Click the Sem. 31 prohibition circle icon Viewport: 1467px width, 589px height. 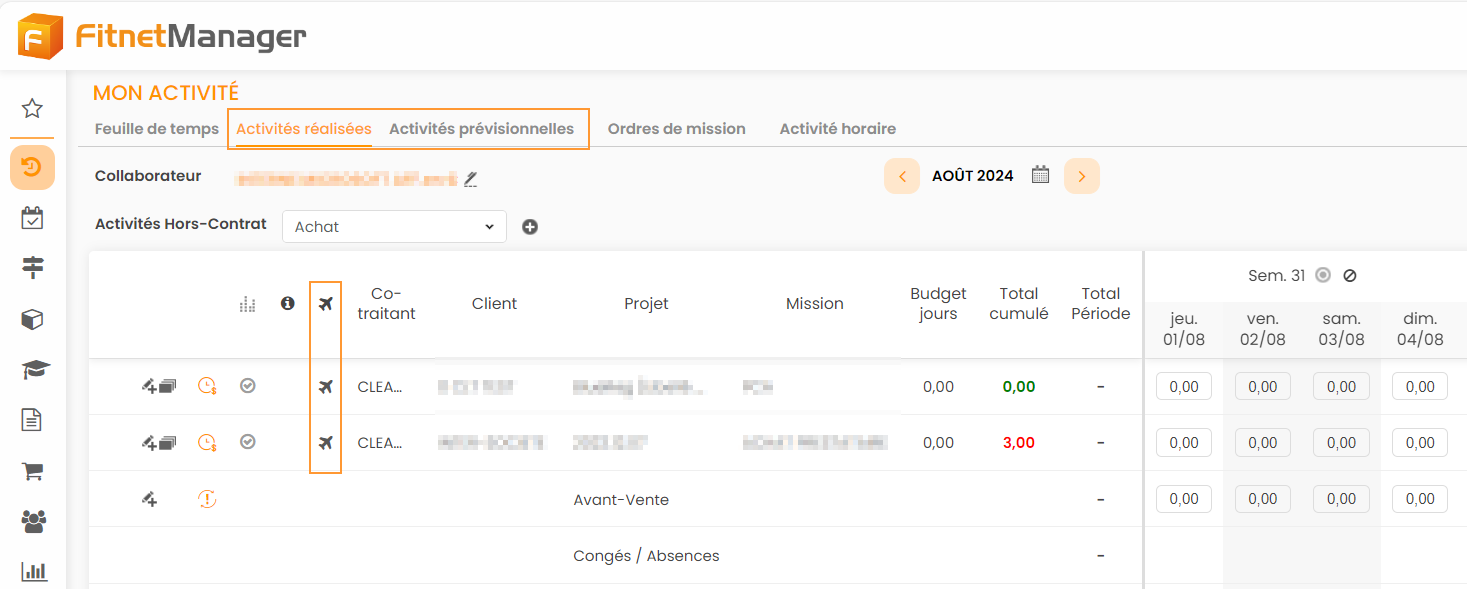1350,276
